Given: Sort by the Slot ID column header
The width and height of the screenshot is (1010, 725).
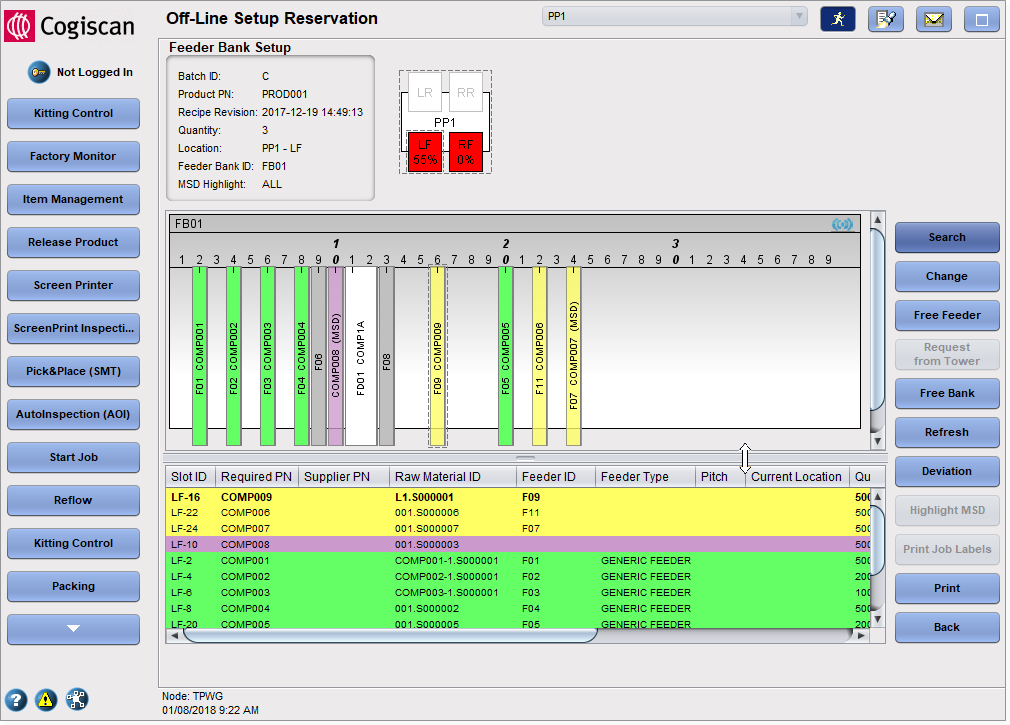Looking at the screenshot, I should click(190, 477).
